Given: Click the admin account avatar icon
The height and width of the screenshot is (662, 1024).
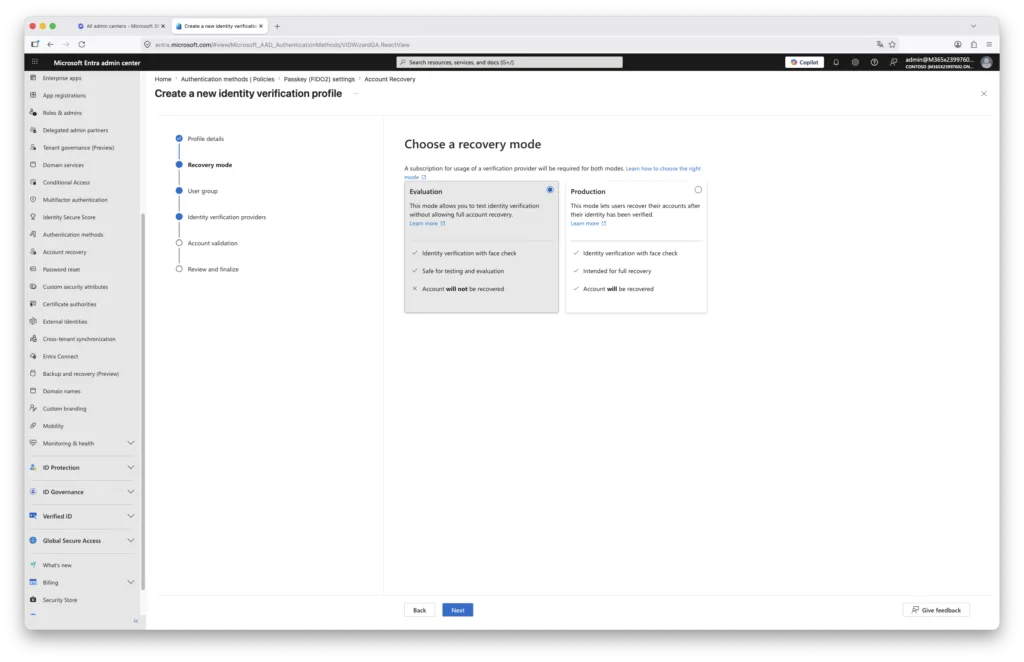Looking at the screenshot, I should click(986, 63).
